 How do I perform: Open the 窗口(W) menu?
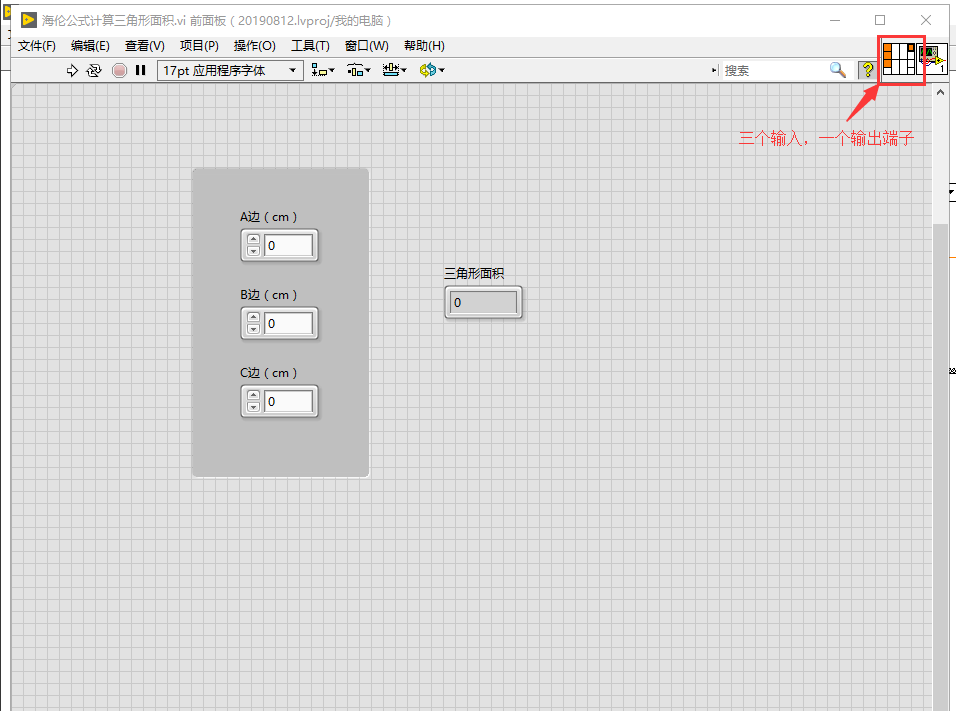[x=366, y=46]
